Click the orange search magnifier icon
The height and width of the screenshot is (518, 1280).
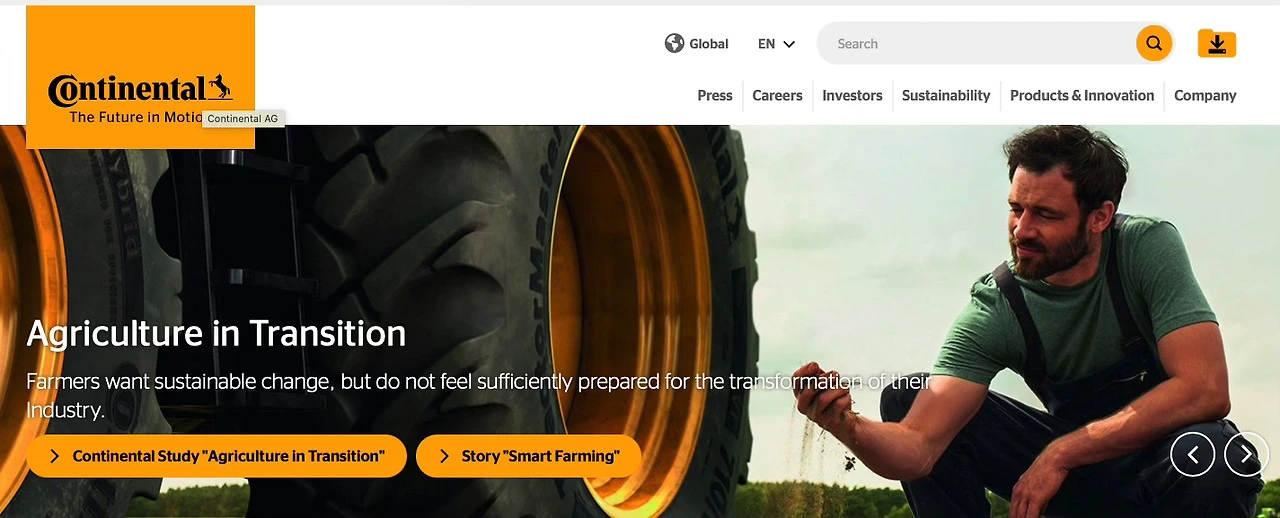1154,43
